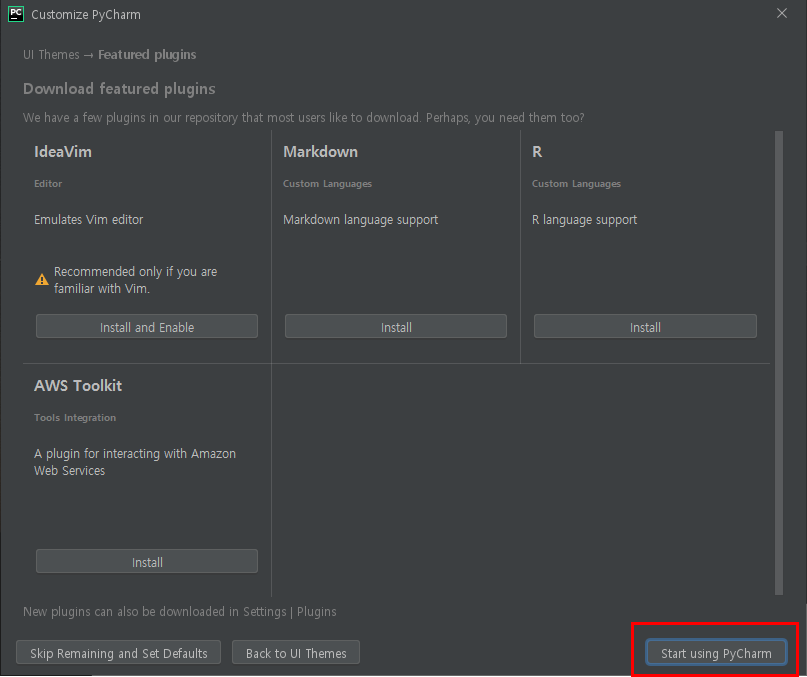Screen dimensions: 807x677
Task: Click 'Custom Languages' label under R
Action: tap(576, 184)
